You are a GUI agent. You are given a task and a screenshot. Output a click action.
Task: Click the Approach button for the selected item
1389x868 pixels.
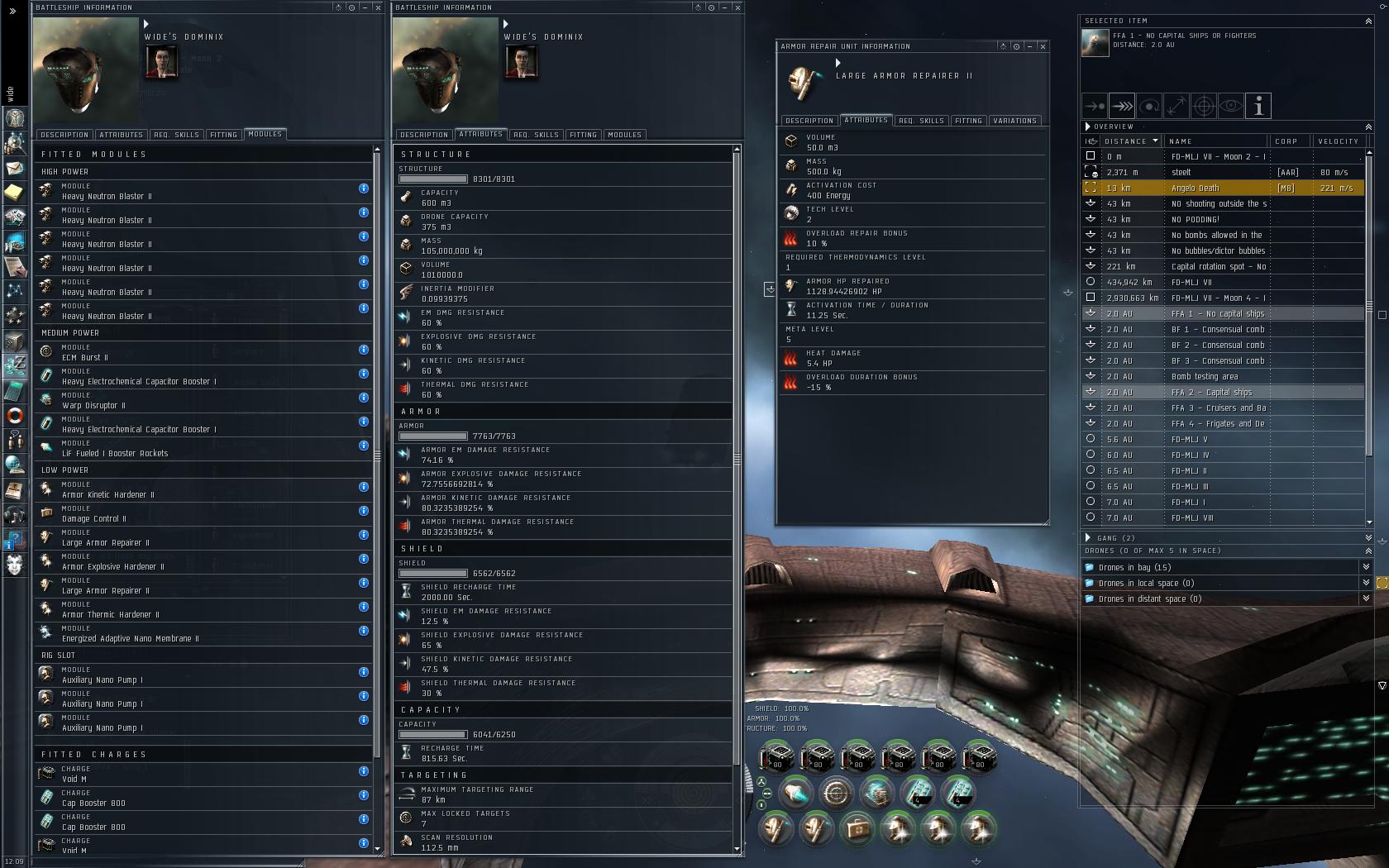pyautogui.click(x=1095, y=106)
